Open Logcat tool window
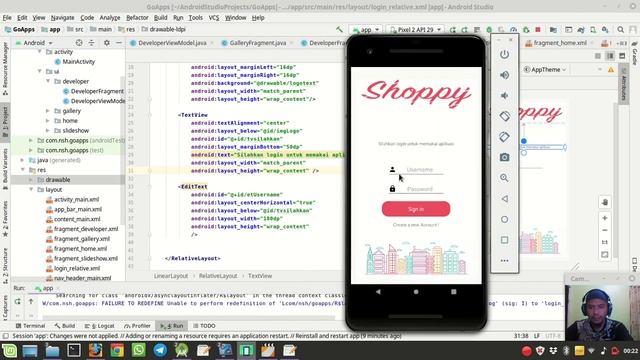 pyautogui.click(x=100, y=326)
